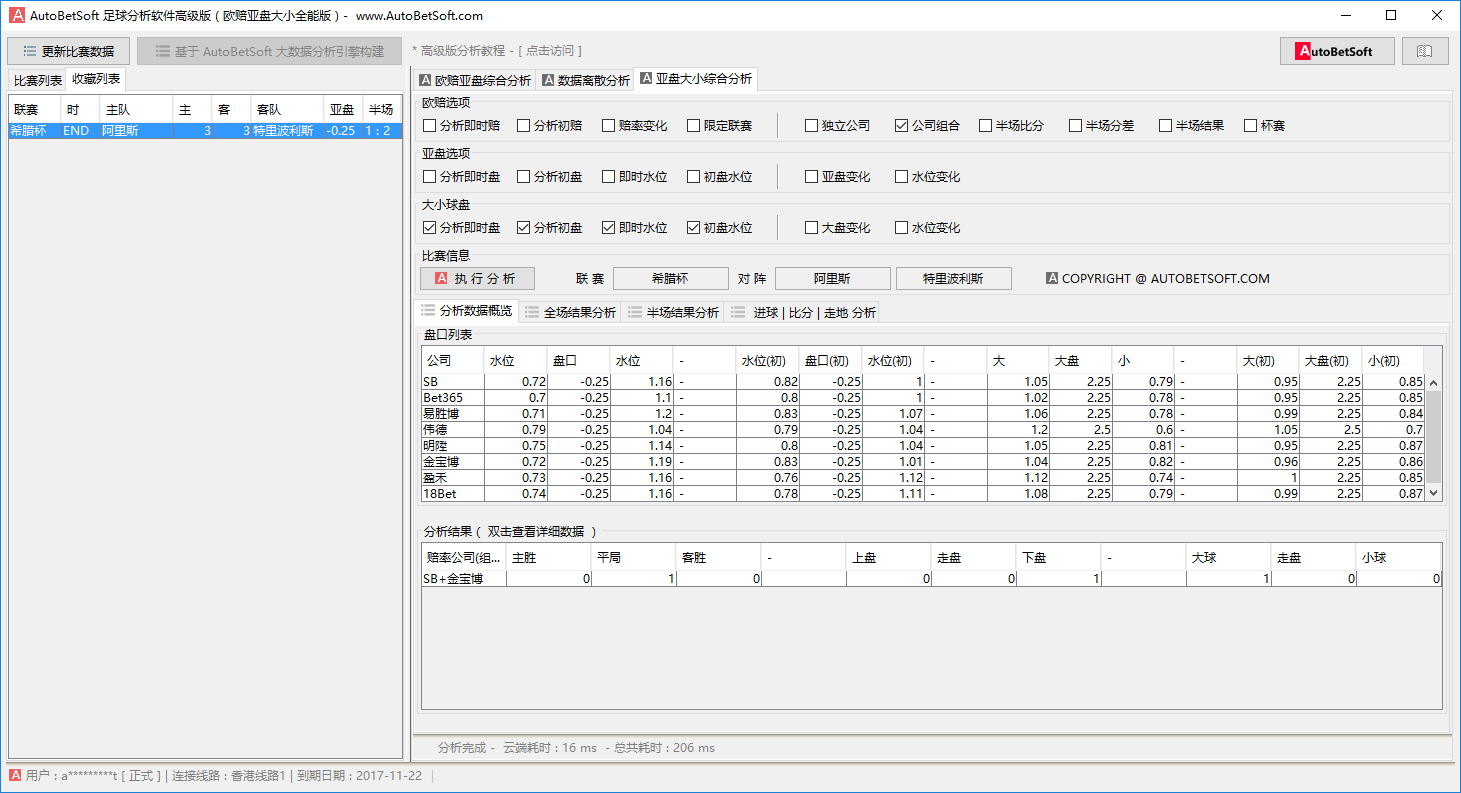Click the red status bar user icon
The image size is (1461, 793).
(x=16, y=775)
